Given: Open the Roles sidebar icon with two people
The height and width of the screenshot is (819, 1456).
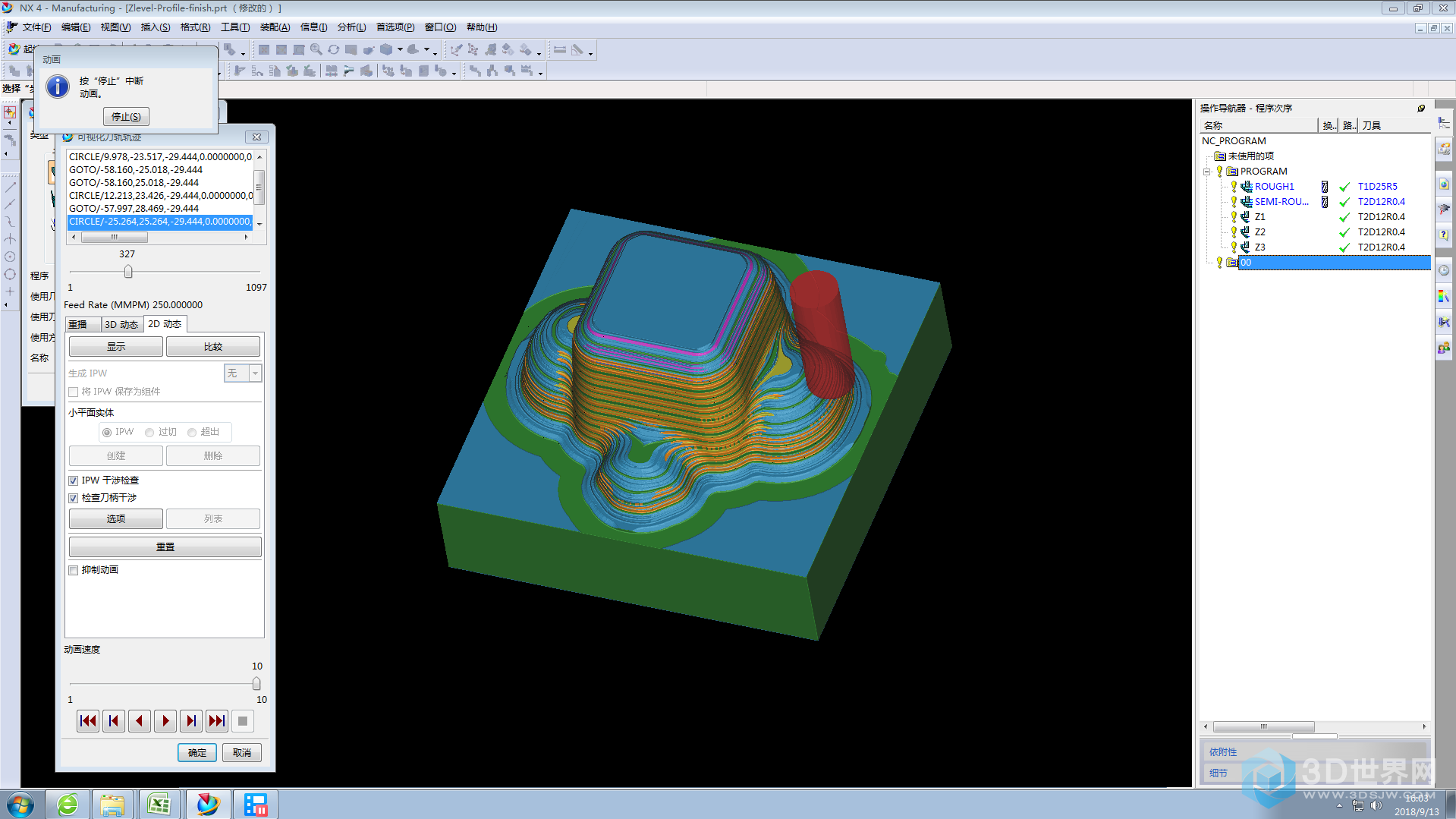Looking at the screenshot, I should [x=1444, y=348].
